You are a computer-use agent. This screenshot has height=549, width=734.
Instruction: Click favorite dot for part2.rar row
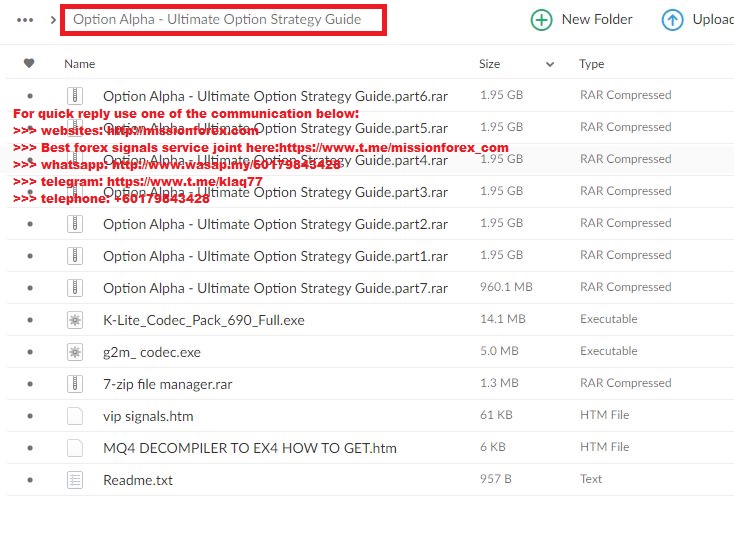pos(30,224)
